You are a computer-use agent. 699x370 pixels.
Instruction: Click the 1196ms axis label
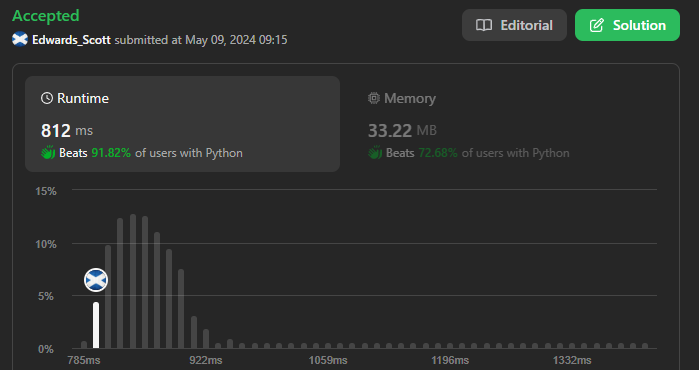(450, 360)
